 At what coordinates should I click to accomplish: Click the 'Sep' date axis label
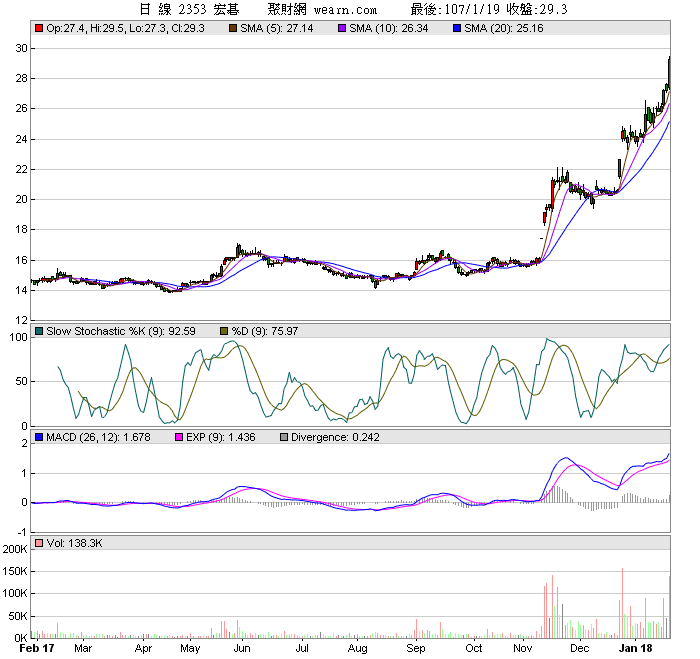pyautogui.click(x=416, y=648)
